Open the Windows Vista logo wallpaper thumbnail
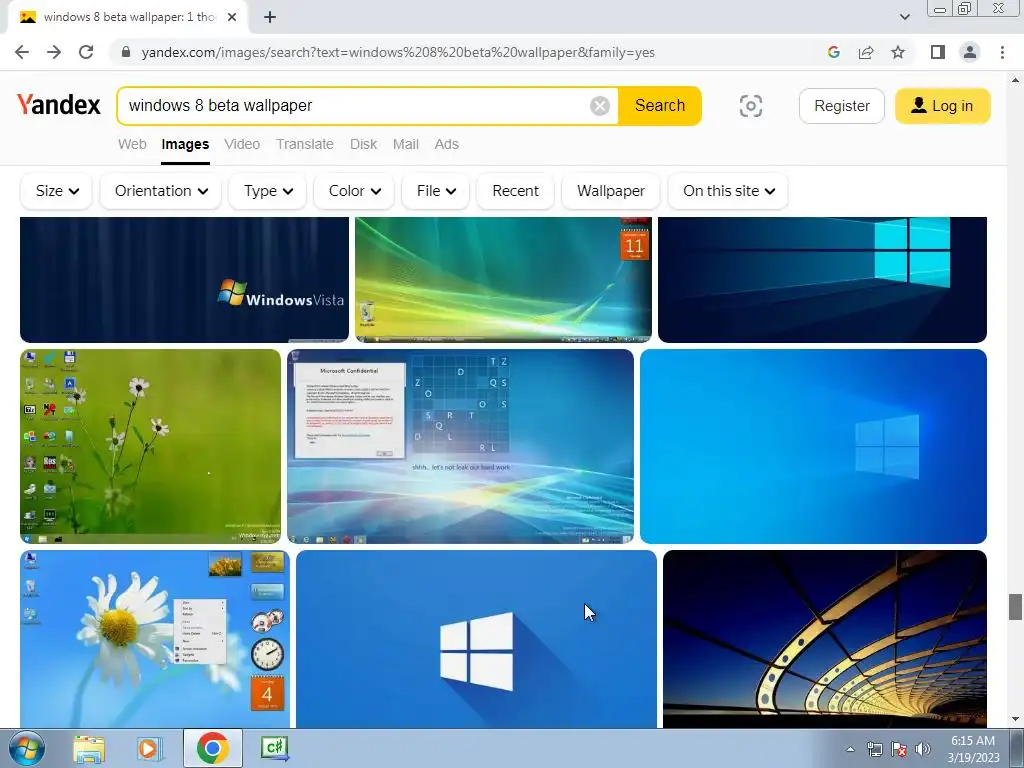Viewport: 1024px width, 768px height. pyautogui.click(x=184, y=280)
